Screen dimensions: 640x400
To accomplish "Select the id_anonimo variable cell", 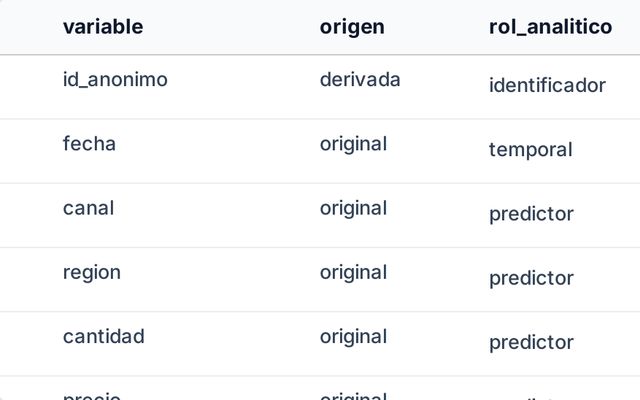I will click(x=115, y=79).
